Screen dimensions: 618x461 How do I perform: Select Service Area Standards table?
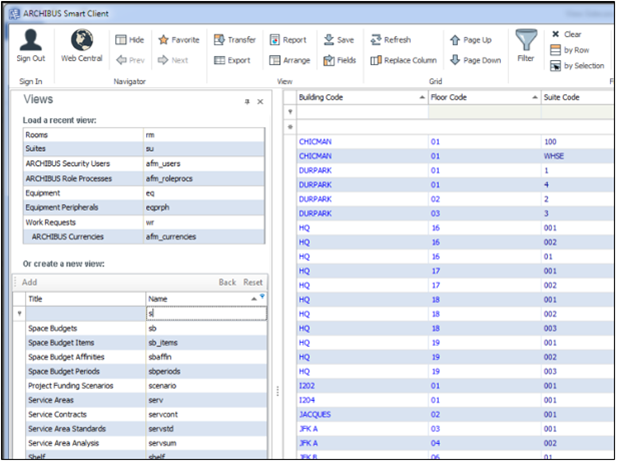pyautogui.click(x=147, y=429)
